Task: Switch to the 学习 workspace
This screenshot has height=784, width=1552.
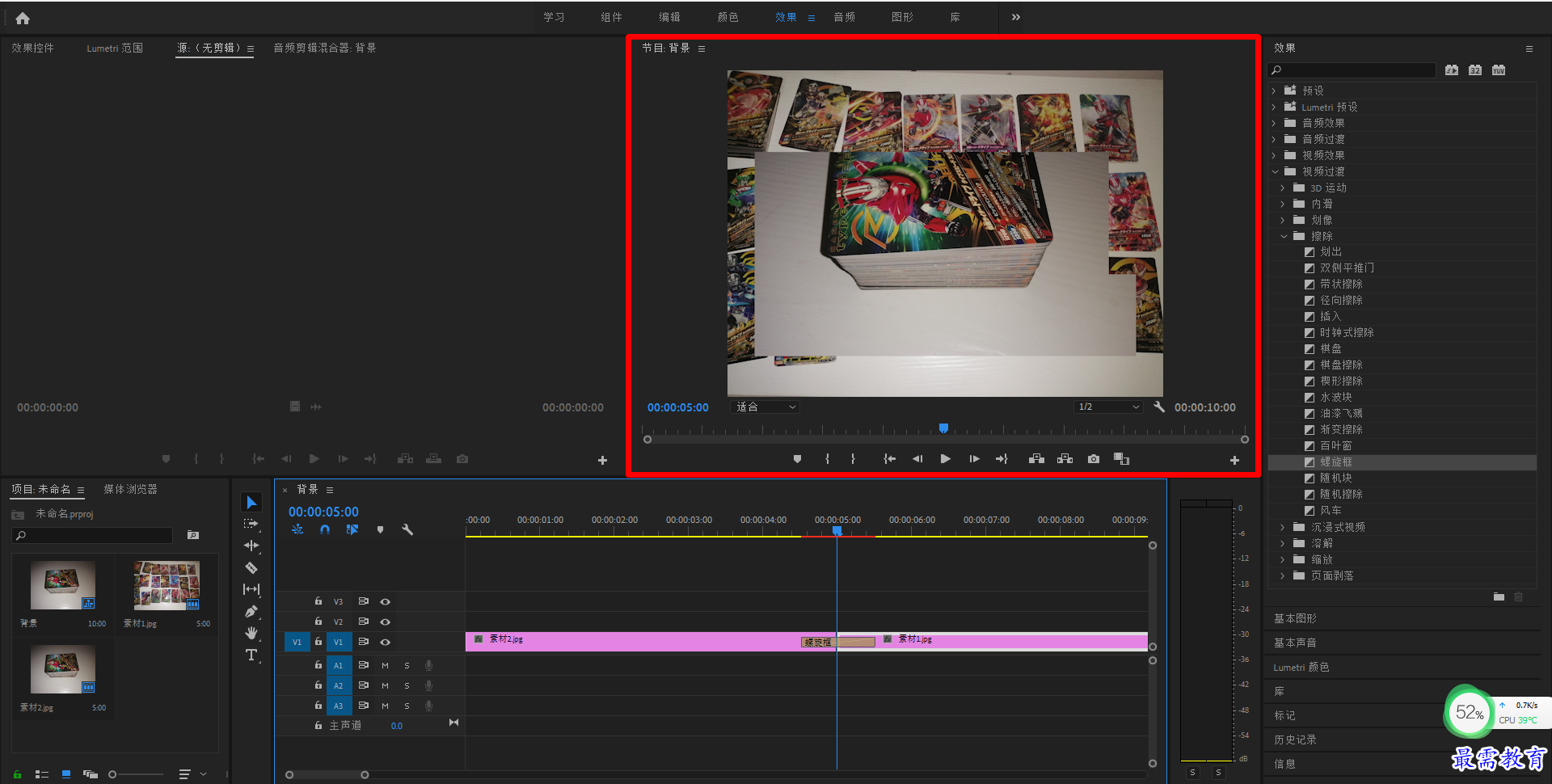Action: pos(554,17)
